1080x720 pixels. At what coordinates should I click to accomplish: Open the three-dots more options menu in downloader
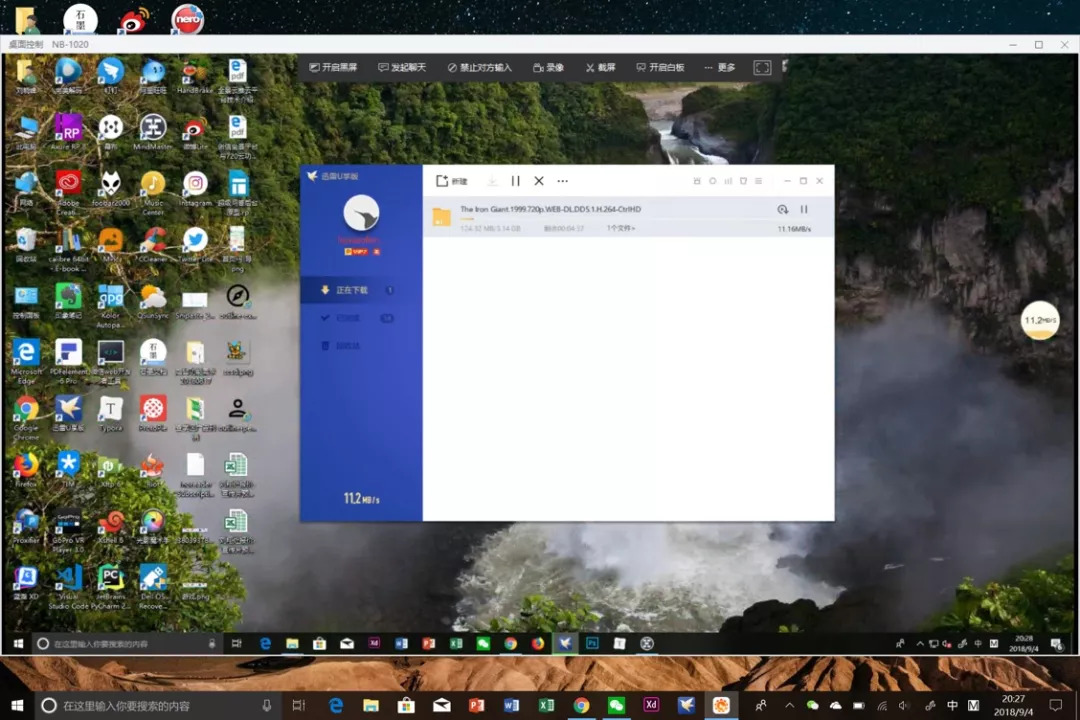(563, 181)
